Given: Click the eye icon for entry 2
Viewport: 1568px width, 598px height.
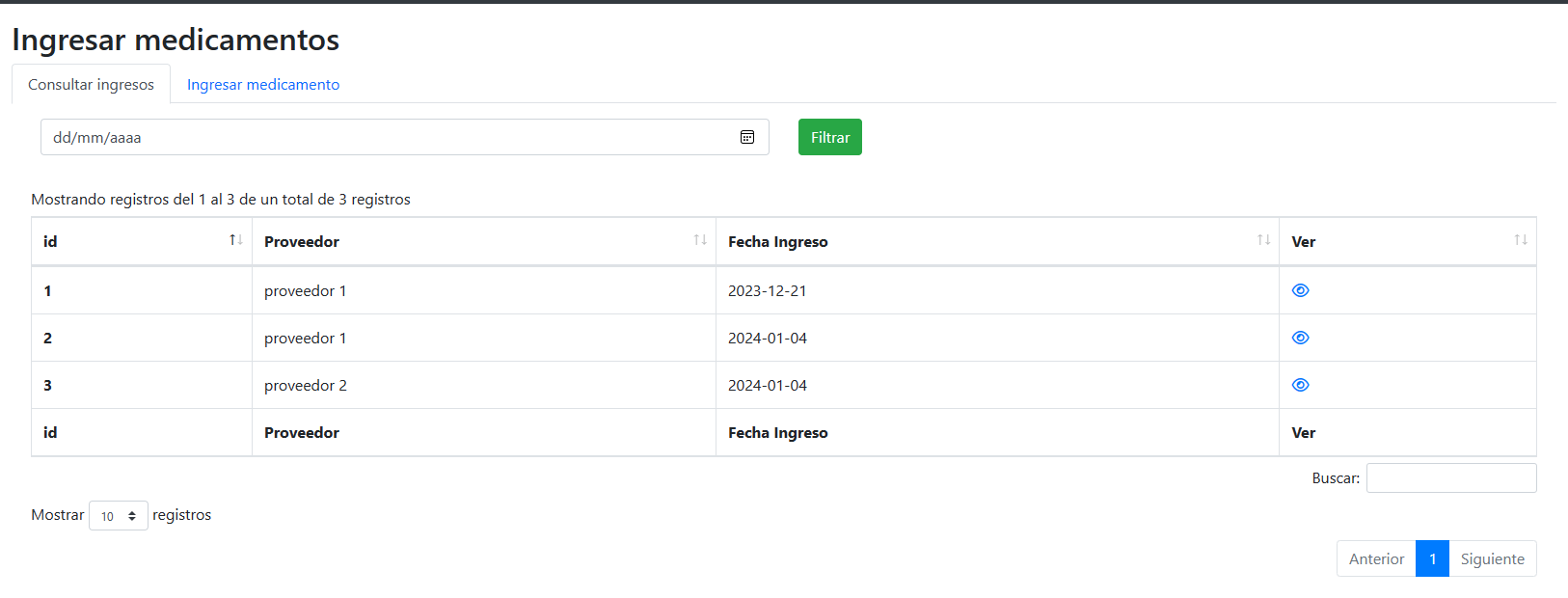Looking at the screenshot, I should pyautogui.click(x=1300, y=338).
